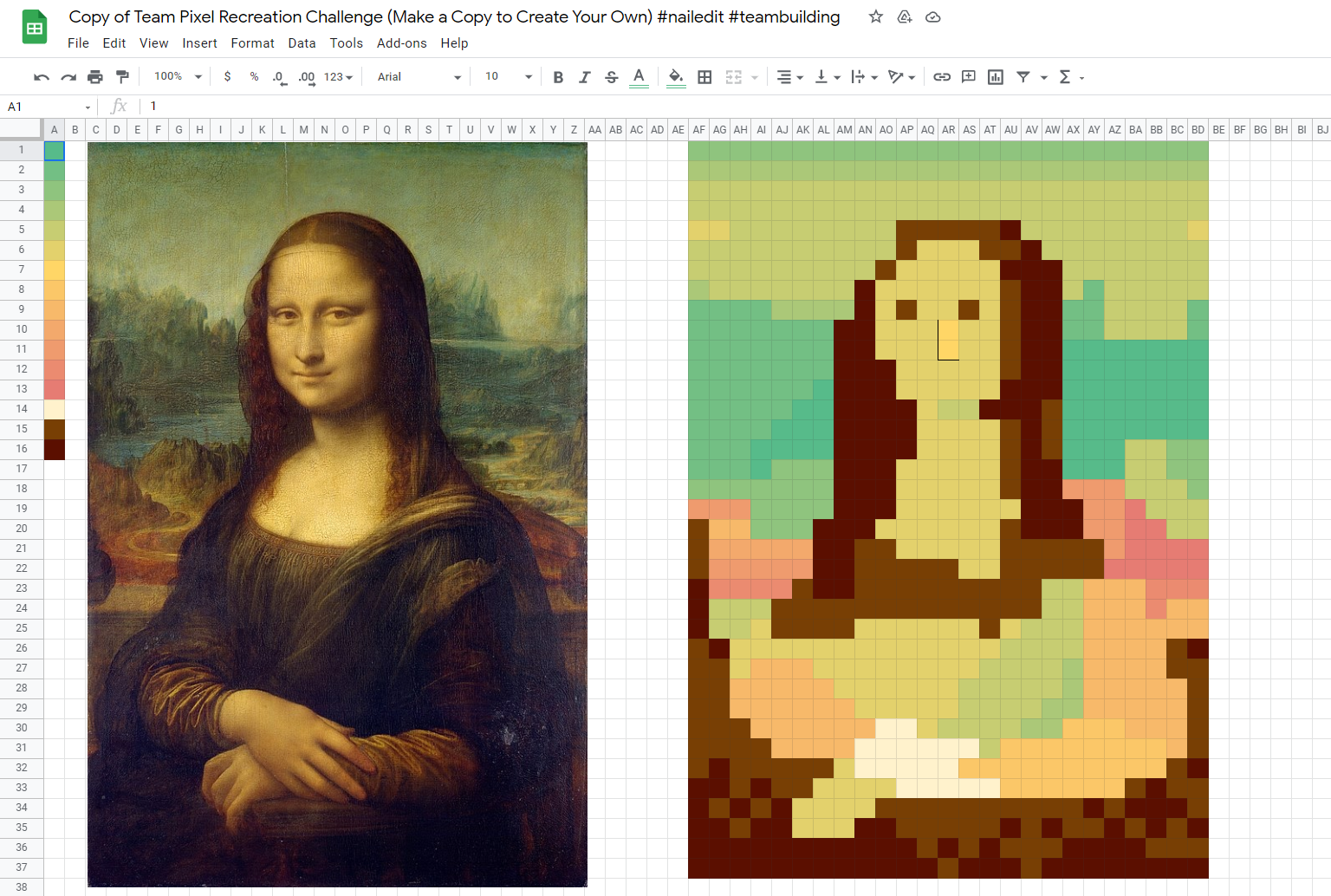Click the A1 name box
Viewport: 1331px width, 896px height.
pos(43,107)
